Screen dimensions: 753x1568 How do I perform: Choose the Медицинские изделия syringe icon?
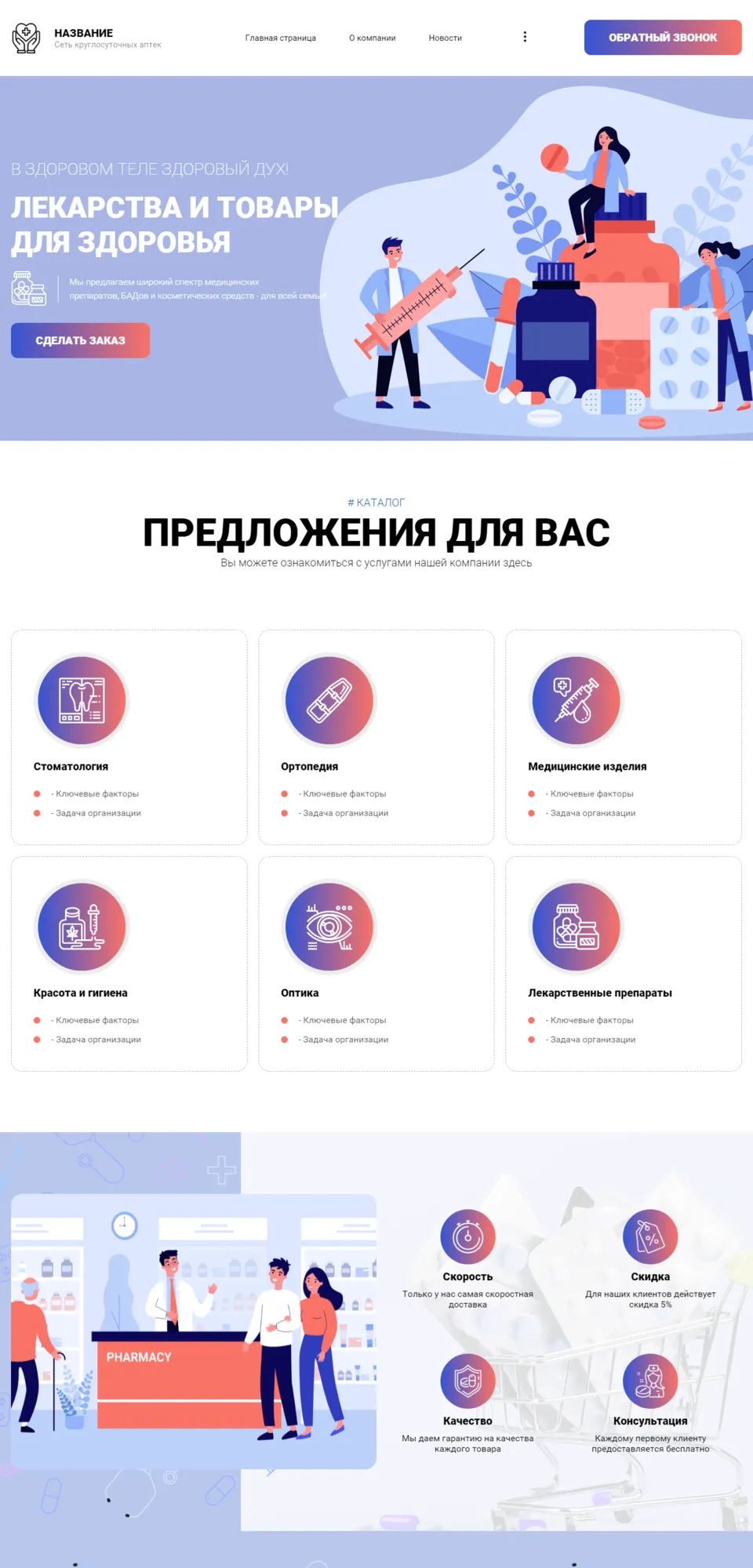pyautogui.click(x=577, y=700)
